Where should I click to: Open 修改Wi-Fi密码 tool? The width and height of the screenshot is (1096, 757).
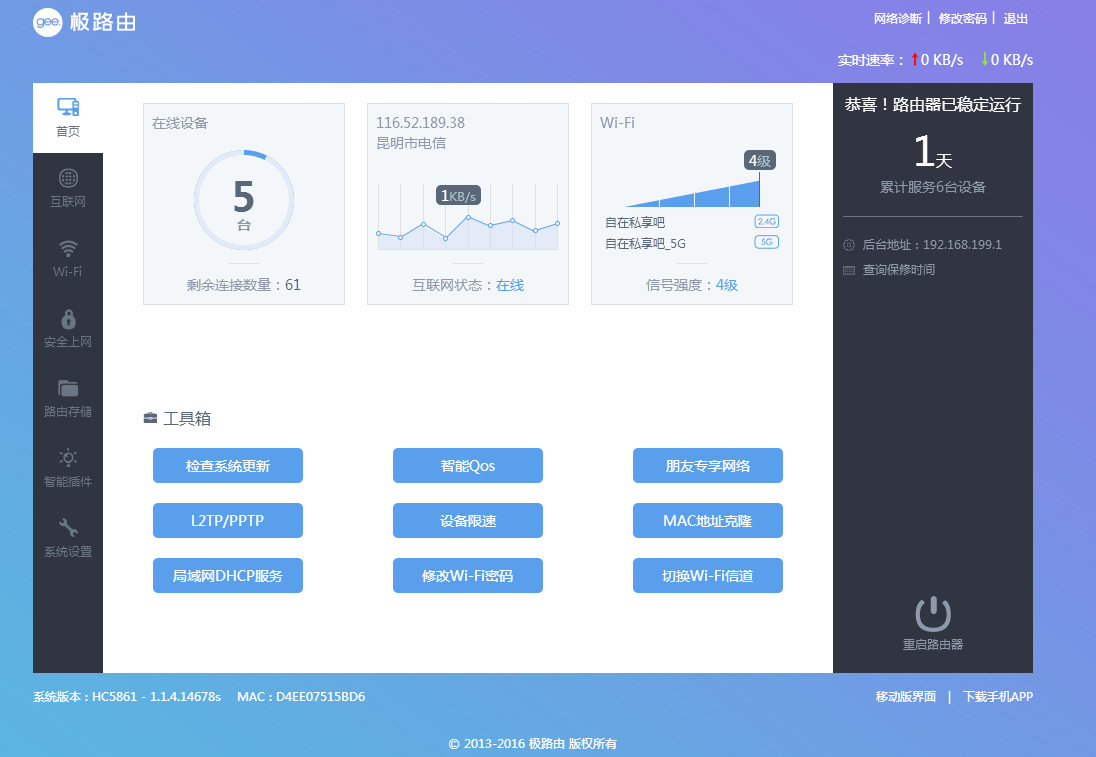point(468,576)
